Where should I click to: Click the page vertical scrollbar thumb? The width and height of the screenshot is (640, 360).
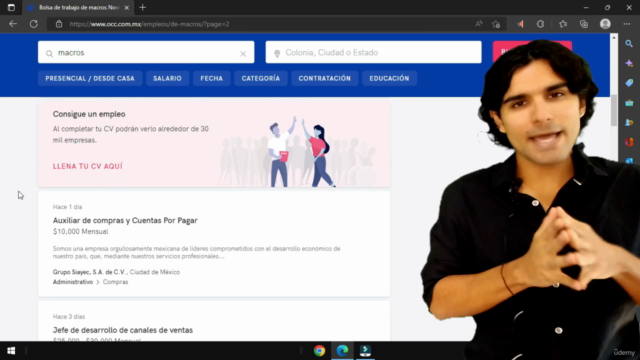[614, 110]
